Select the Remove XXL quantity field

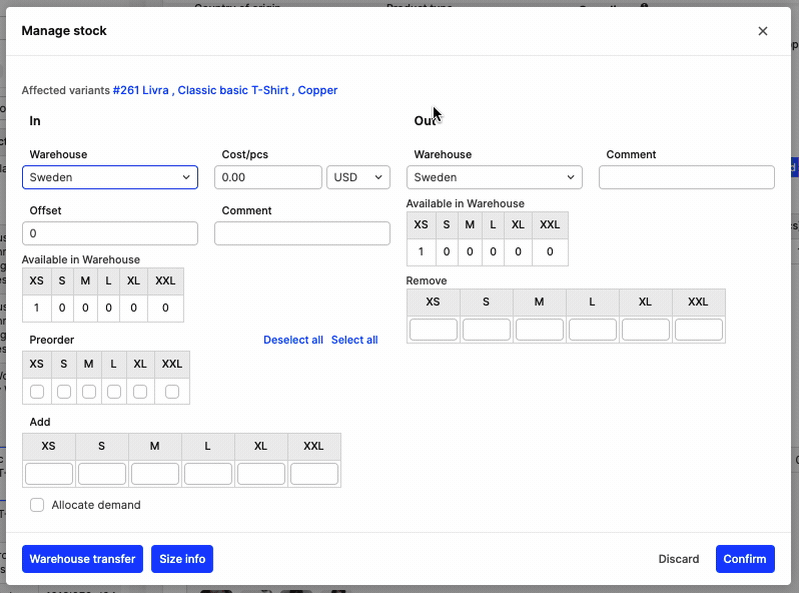pos(698,330)
